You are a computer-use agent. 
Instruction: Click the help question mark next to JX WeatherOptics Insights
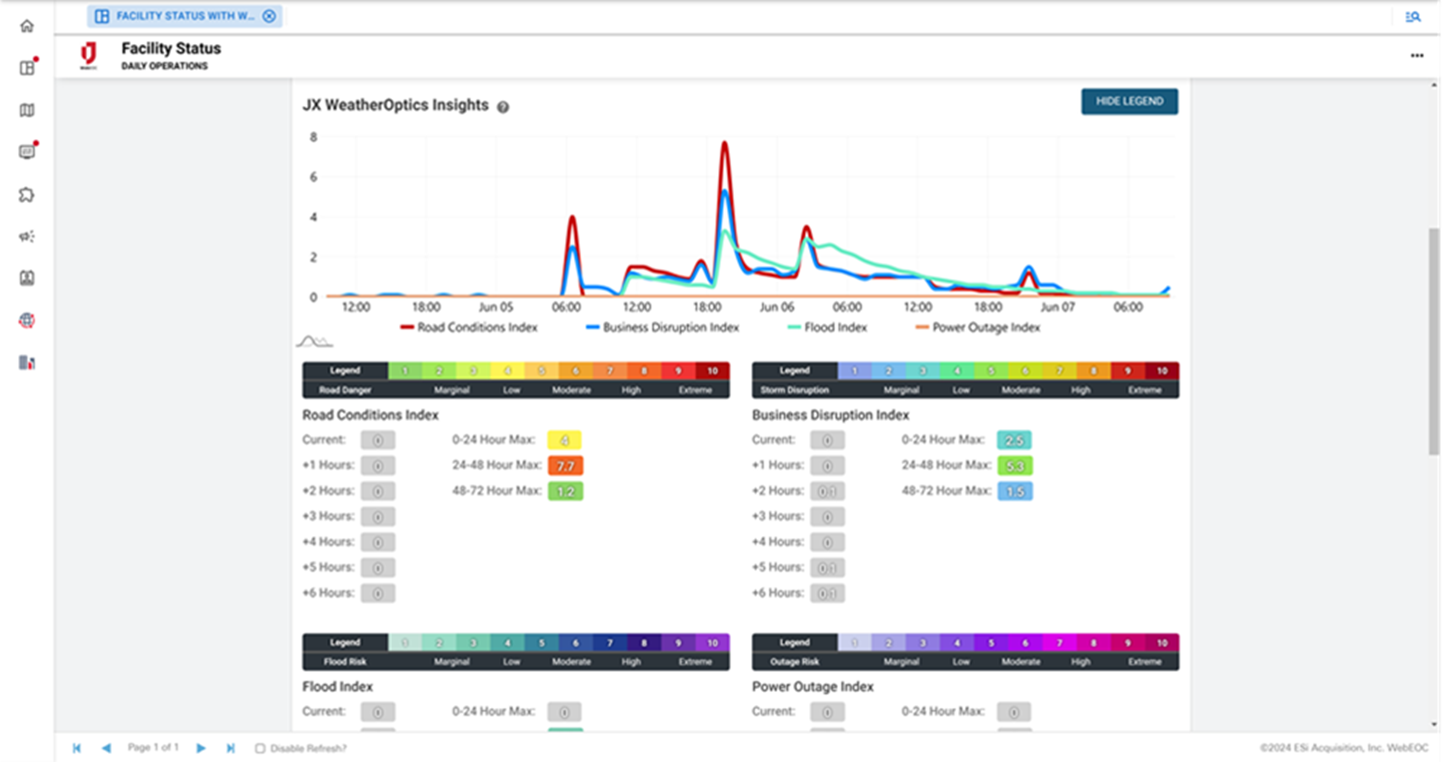(x=503, y=106)
